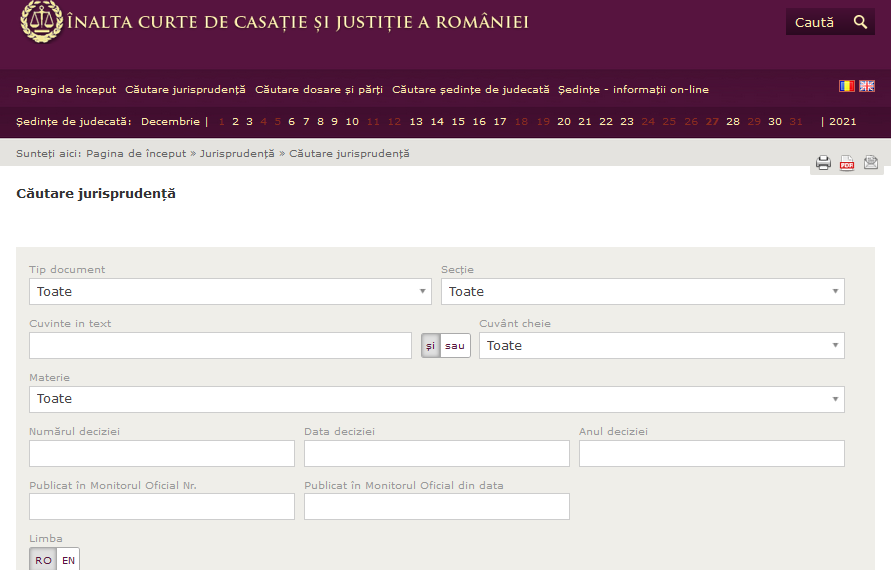
Task: Print the page with printer icon
Action: [823, 163]
